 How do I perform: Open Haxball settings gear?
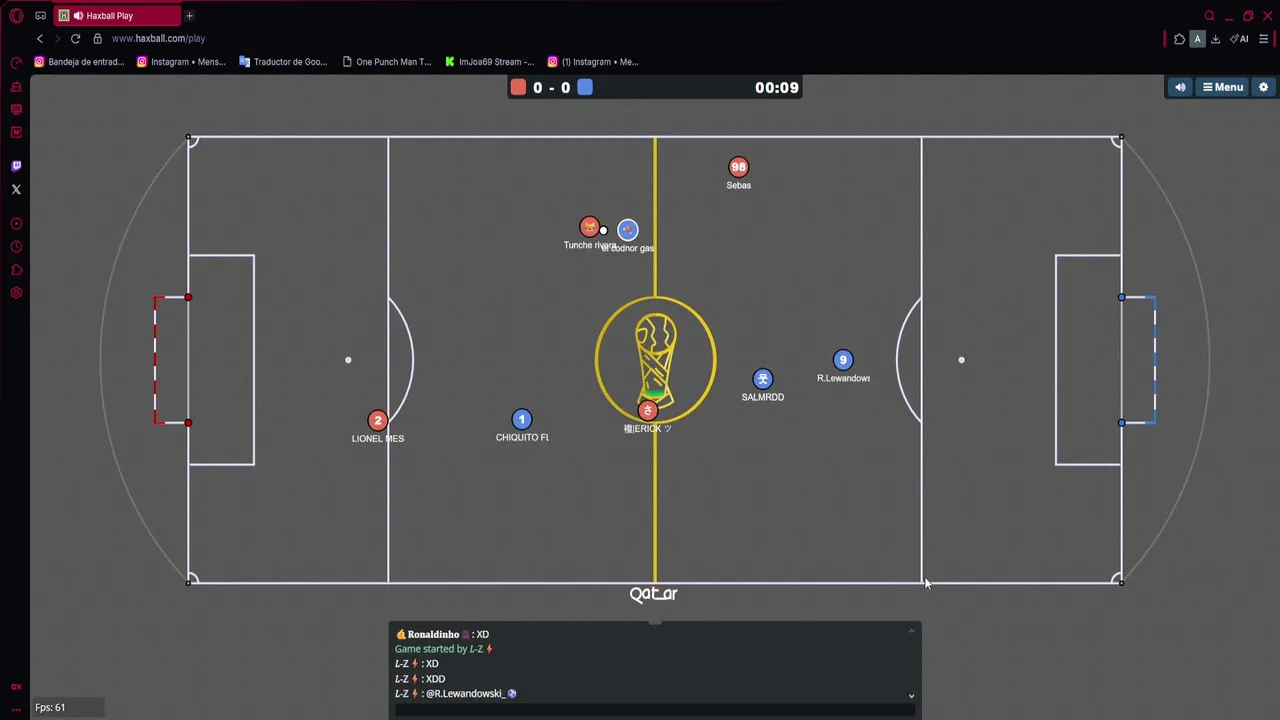pos(1263,88)
